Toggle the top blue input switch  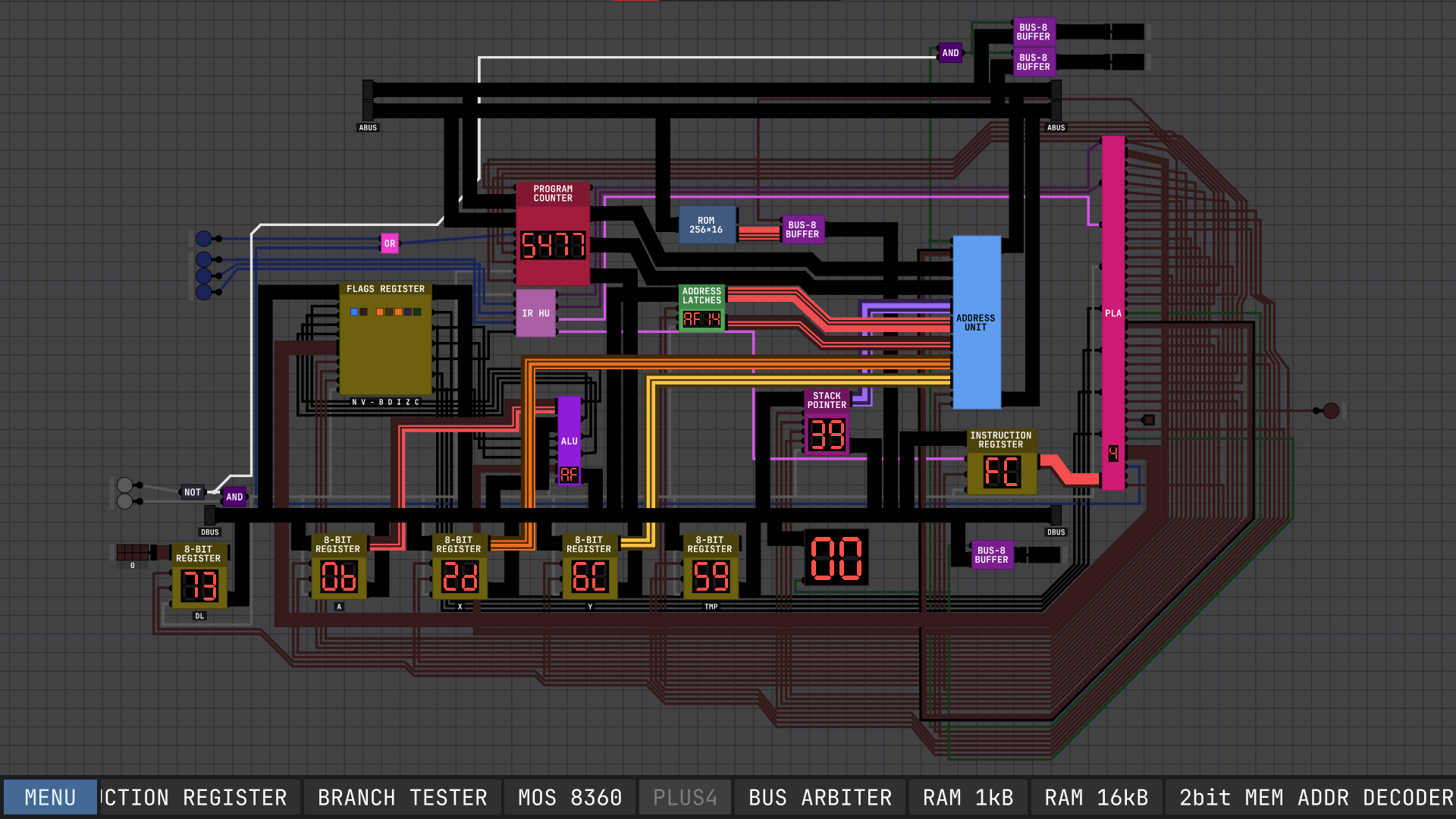(x=203, y=239)
